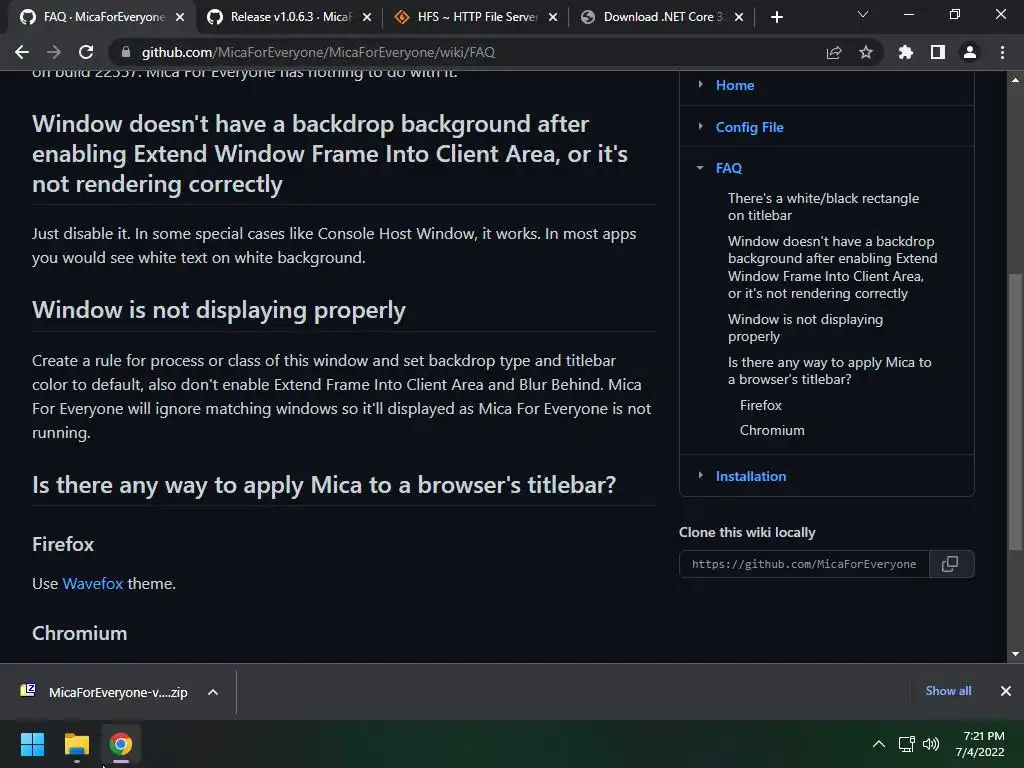Viewport: 1024px width, 768px height.
Task: Open the Windows Start menu
Action: click(x=32, y=744)
